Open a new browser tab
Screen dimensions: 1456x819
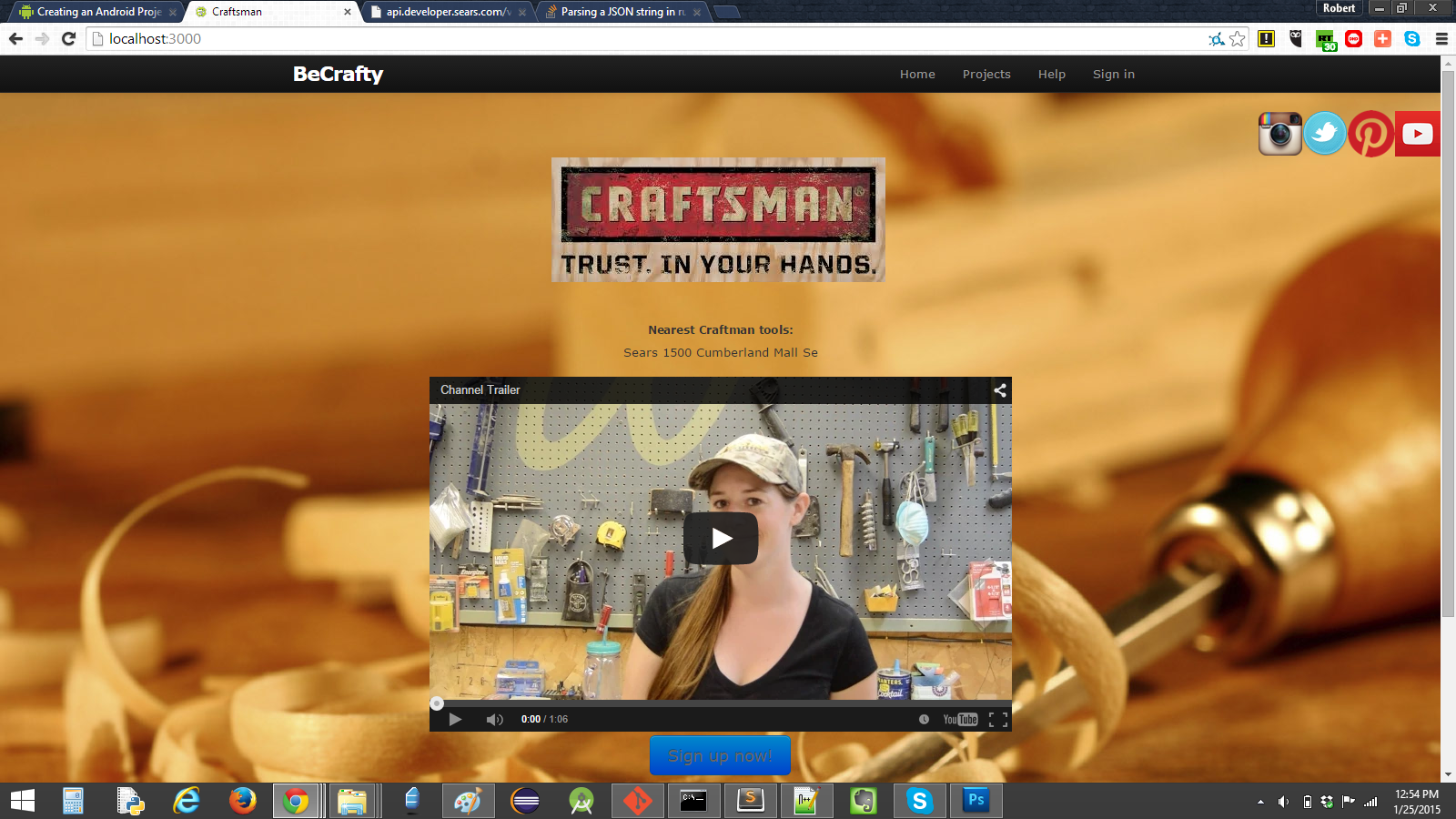[x=727, y=12]
